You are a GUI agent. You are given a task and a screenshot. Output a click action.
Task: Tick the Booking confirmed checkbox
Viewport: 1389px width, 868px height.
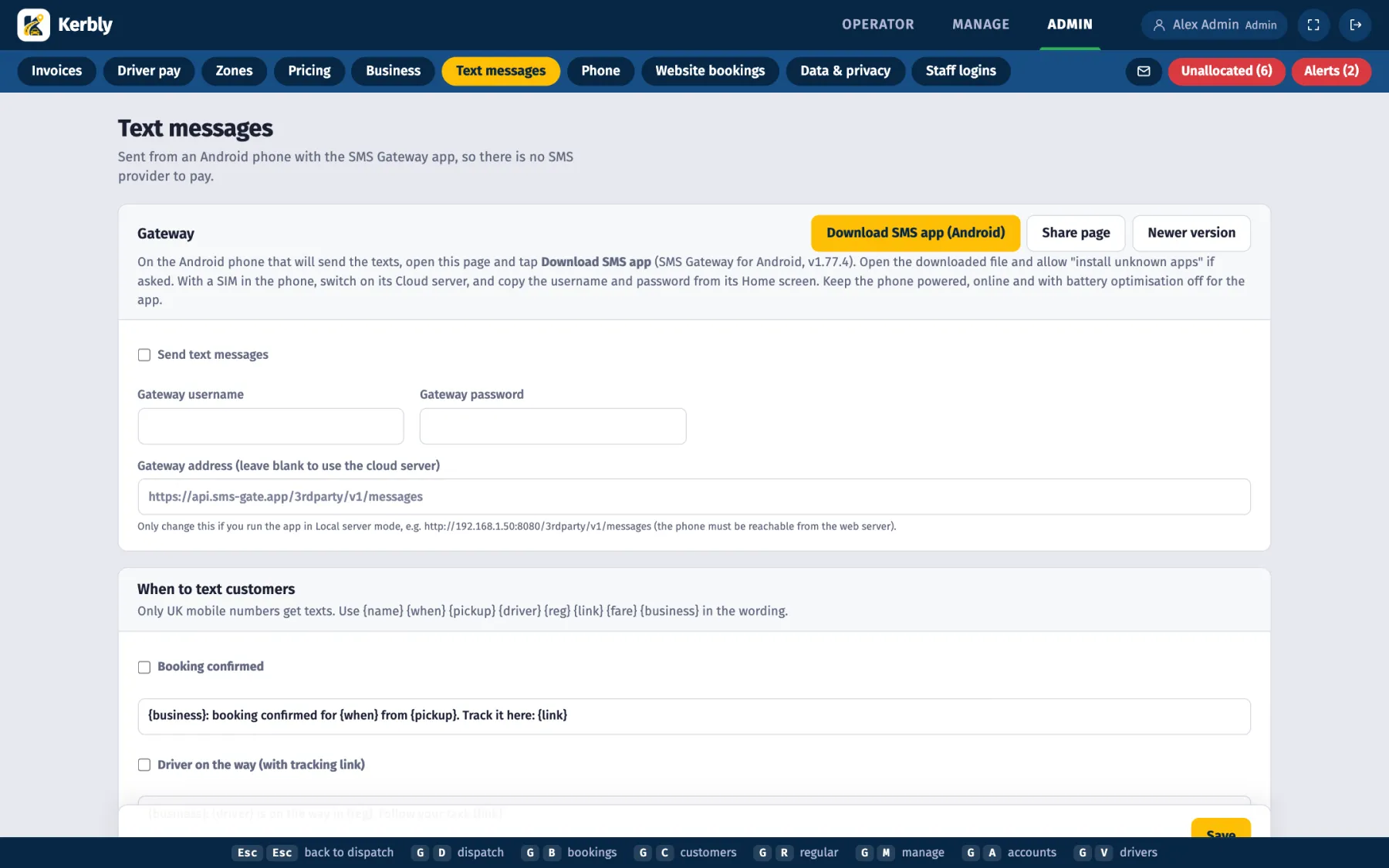144,667
